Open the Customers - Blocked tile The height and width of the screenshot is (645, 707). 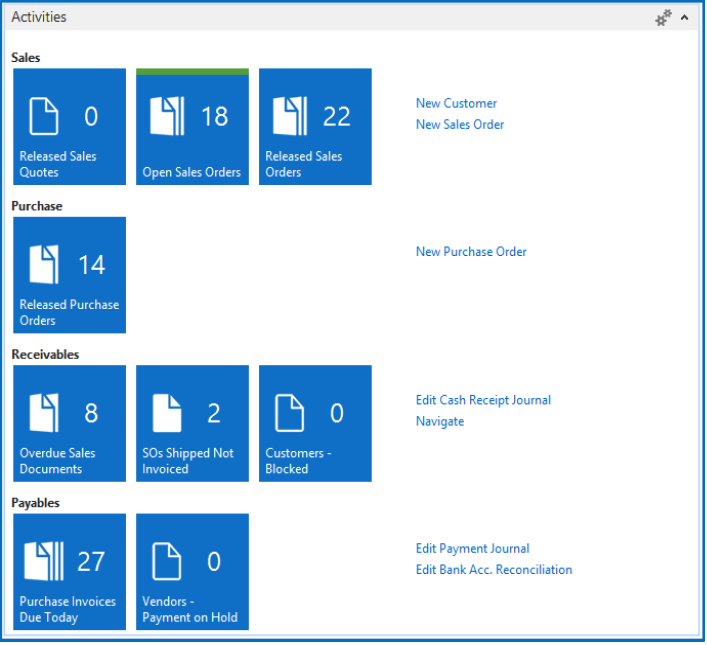(315, 423)
